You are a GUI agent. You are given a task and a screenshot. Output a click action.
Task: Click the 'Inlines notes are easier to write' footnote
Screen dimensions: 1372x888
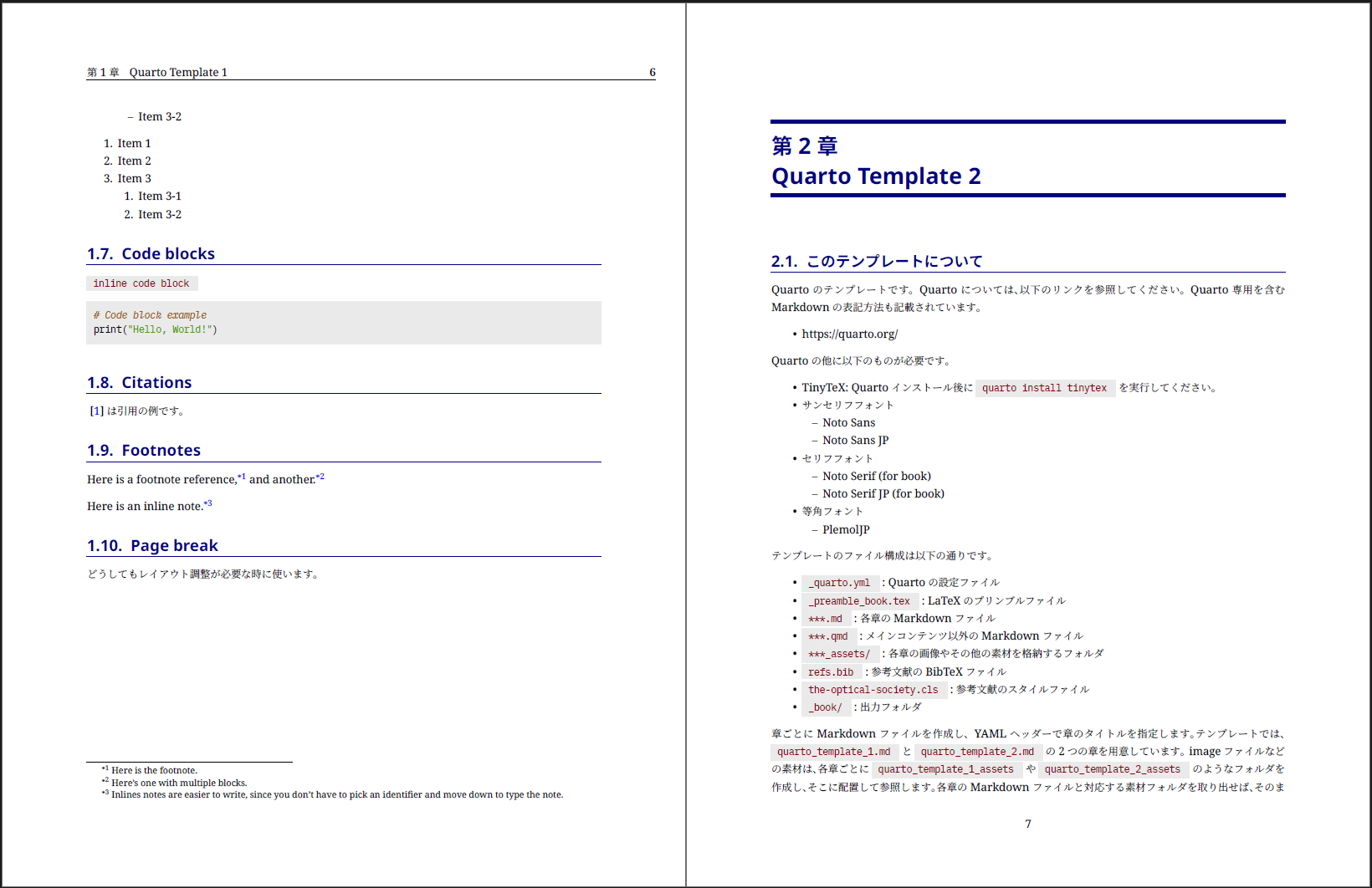(337, 794)
